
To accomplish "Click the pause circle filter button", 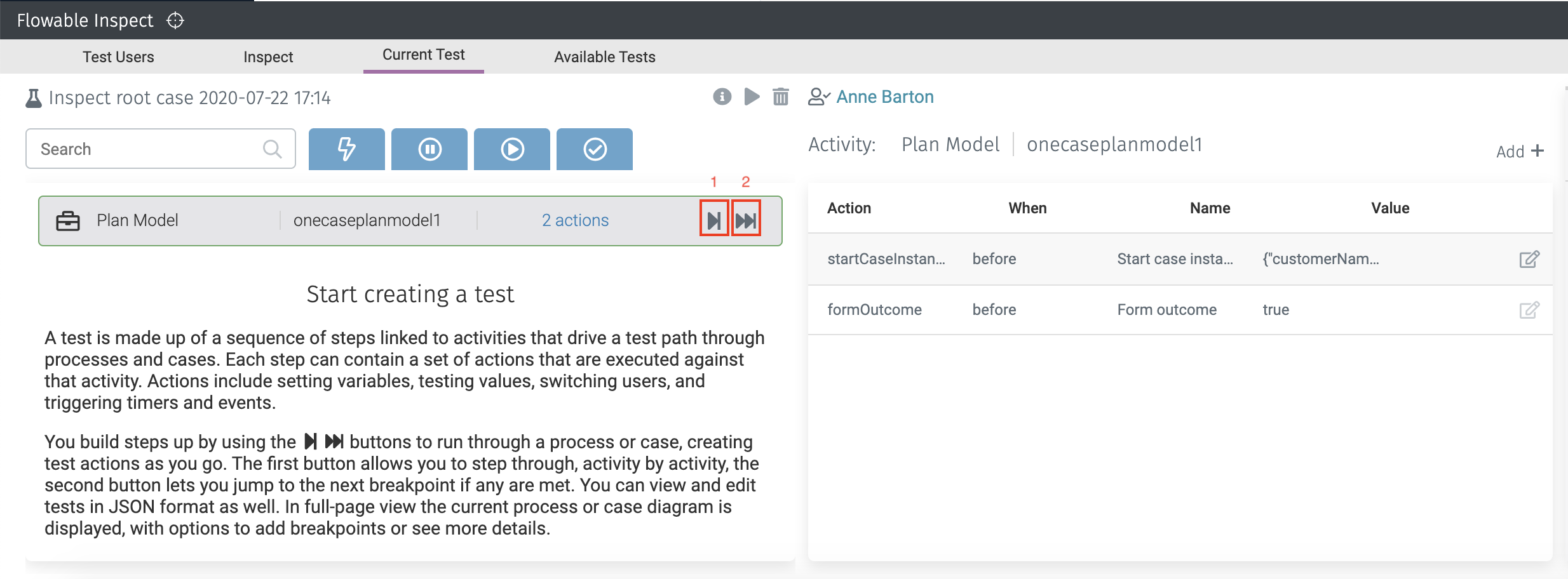I will point(429,149).
